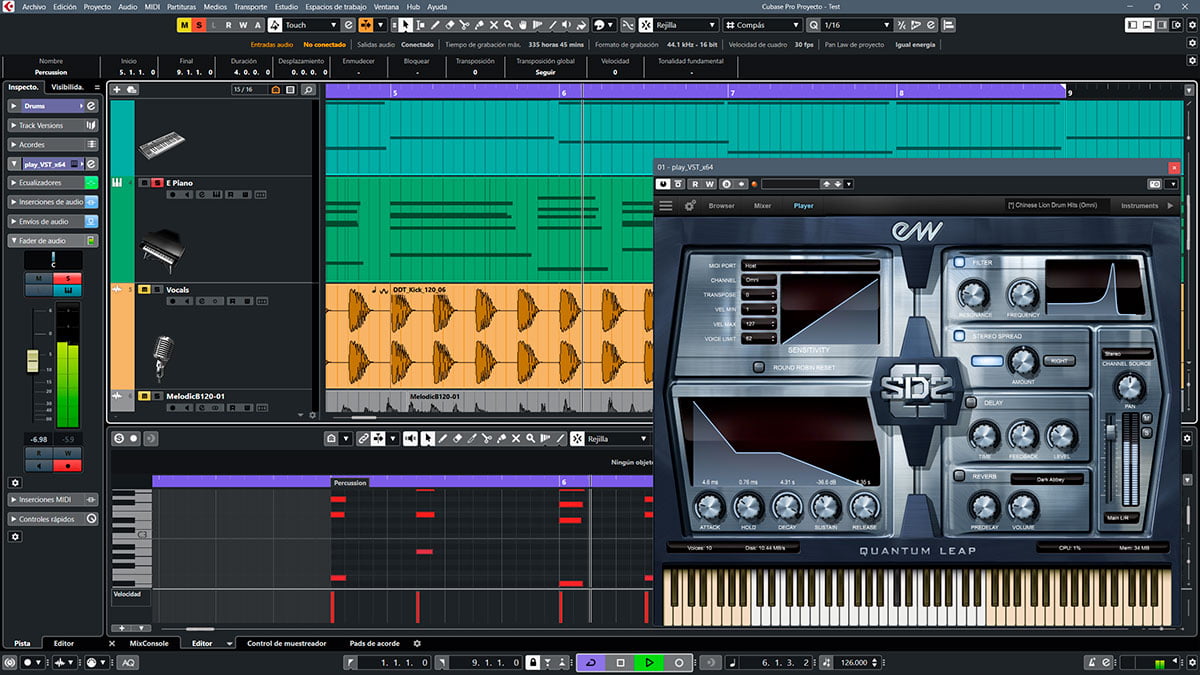Click the transport bar settings gear at far right
Screen dimensions: 1200x675
[x=1190, y=662]
